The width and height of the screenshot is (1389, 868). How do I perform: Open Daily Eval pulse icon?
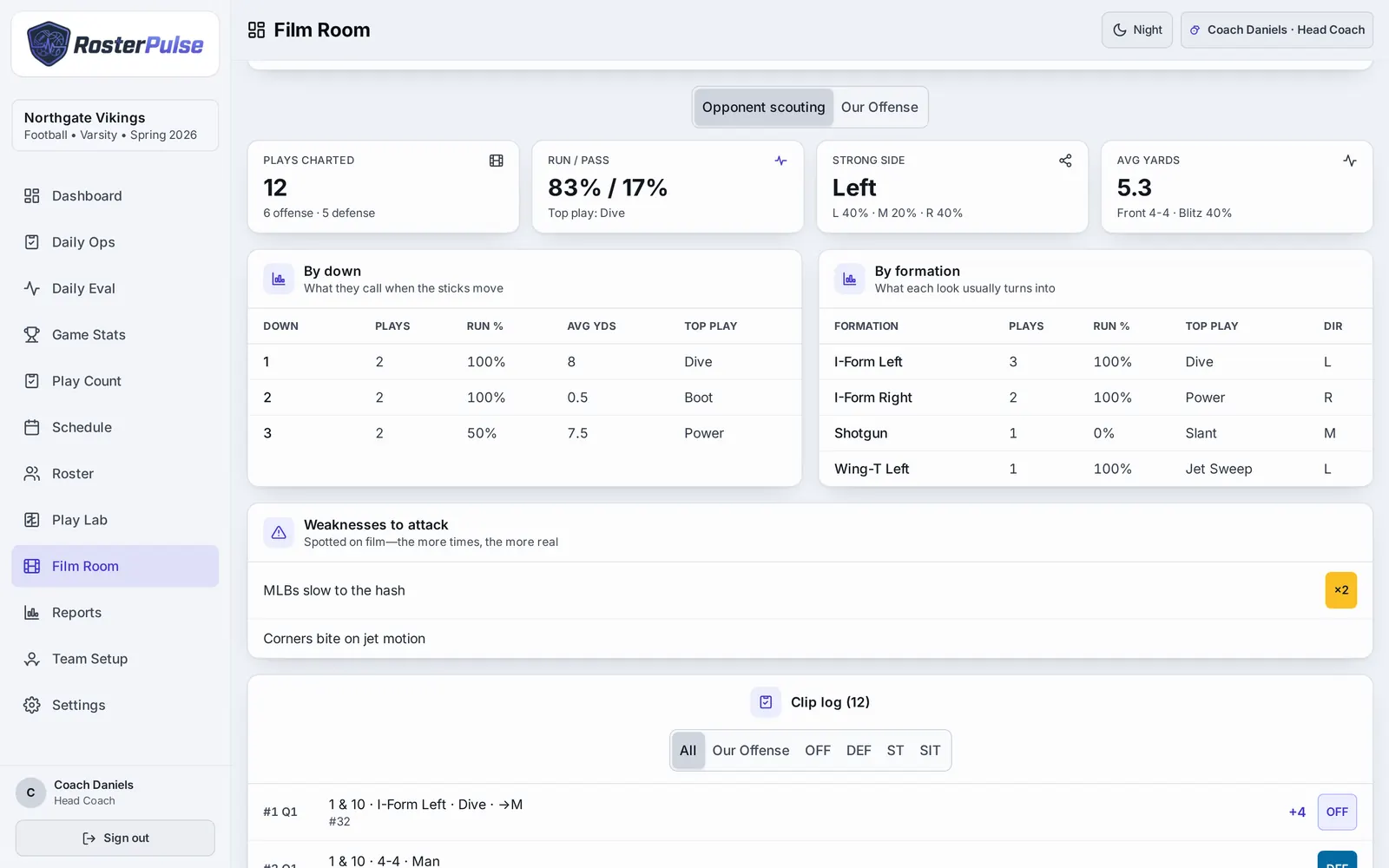[x=32, y=288]
